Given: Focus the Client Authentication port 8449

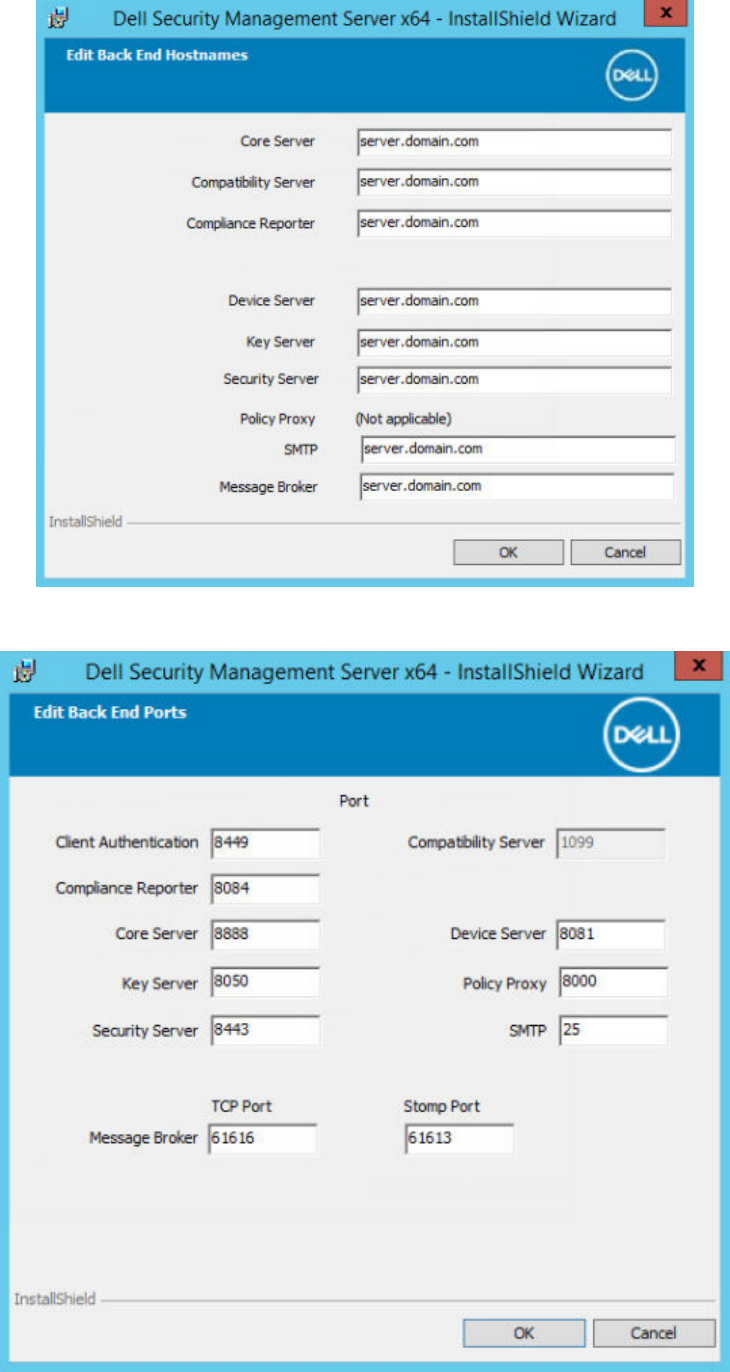Looking at the screenshot, I should [x=265, y=843].
